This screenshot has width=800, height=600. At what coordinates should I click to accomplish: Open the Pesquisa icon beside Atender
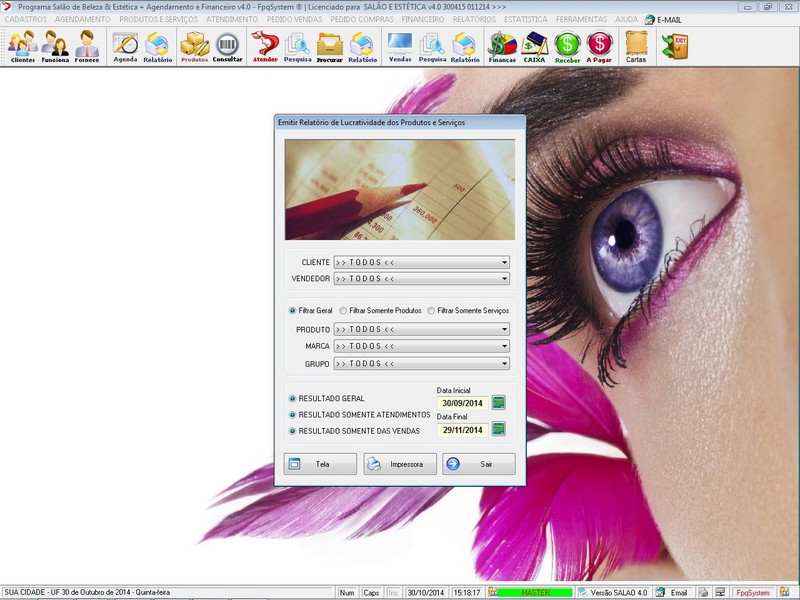pyautogui.click(x=297, y=46)
